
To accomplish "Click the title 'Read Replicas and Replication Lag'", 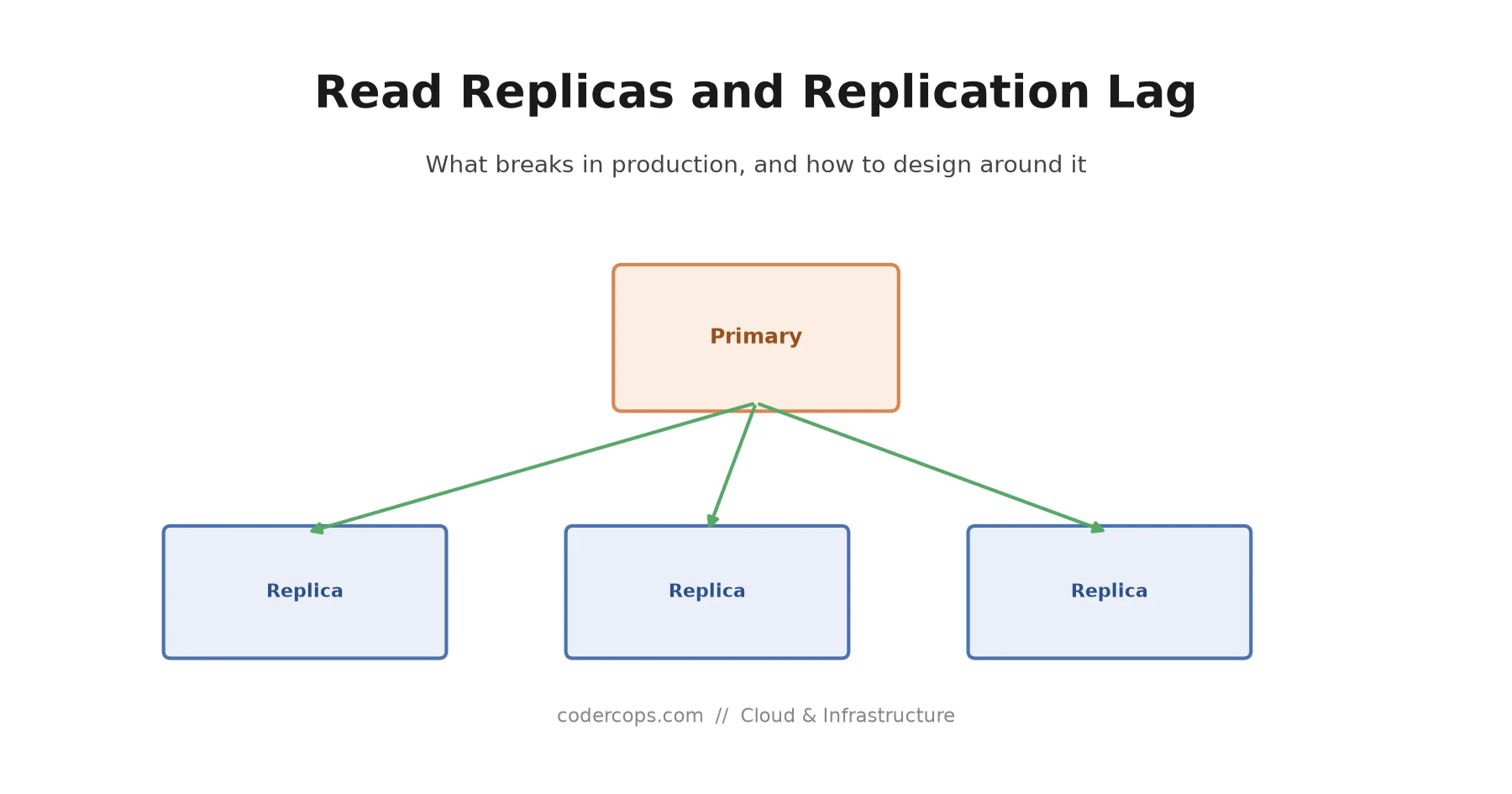I will click(755, 93).
